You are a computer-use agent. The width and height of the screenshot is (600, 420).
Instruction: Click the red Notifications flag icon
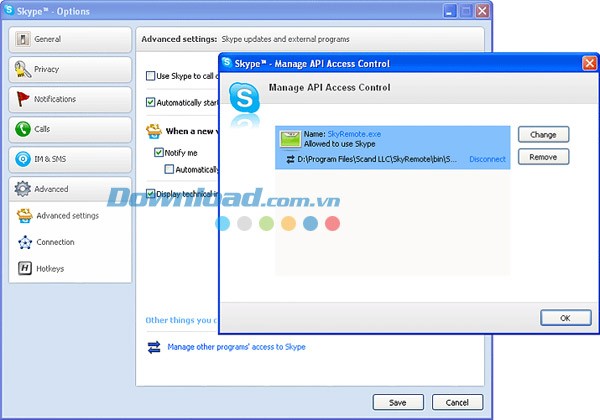23,99
